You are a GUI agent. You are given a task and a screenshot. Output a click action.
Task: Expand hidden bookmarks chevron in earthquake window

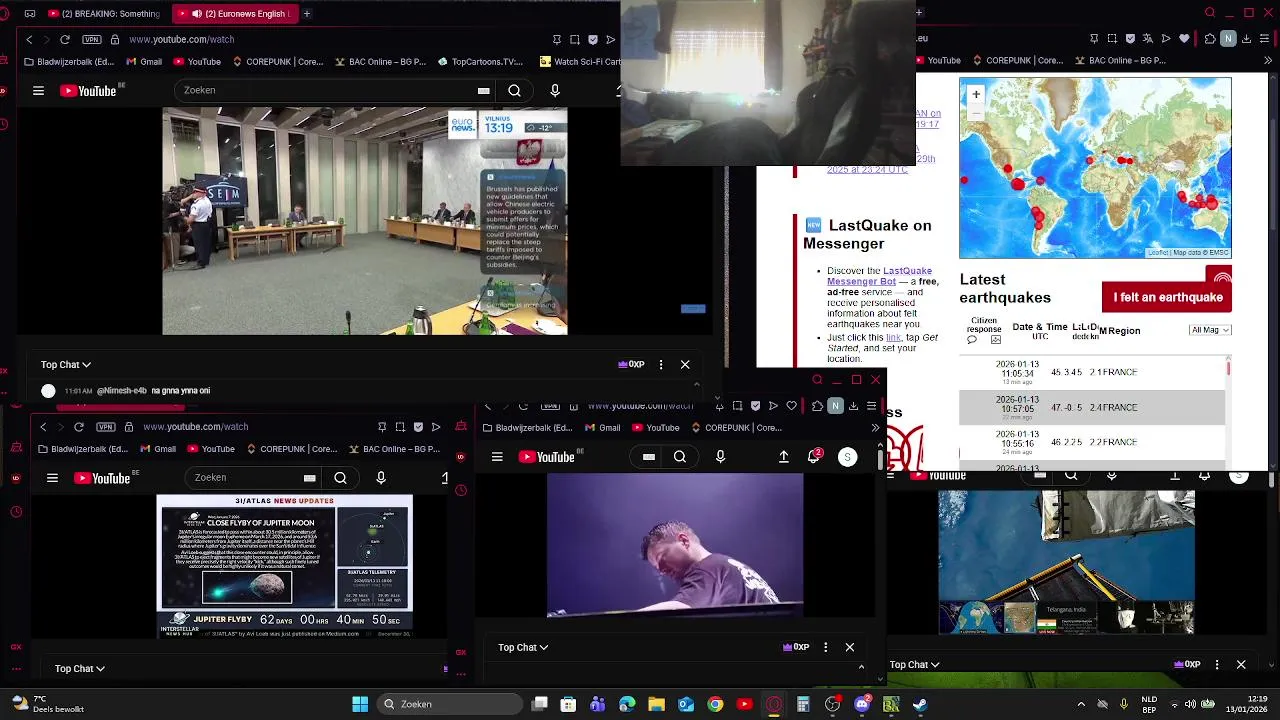pos(1267,61)
